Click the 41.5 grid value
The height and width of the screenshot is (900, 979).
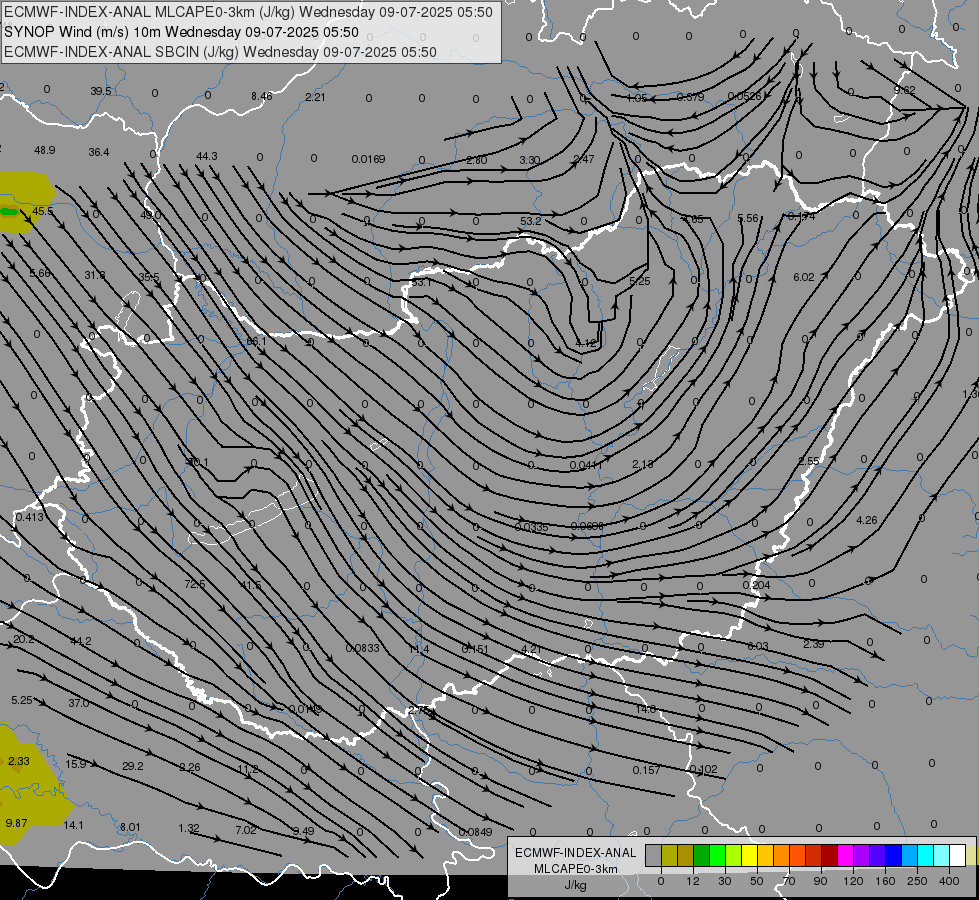(251, 585)
